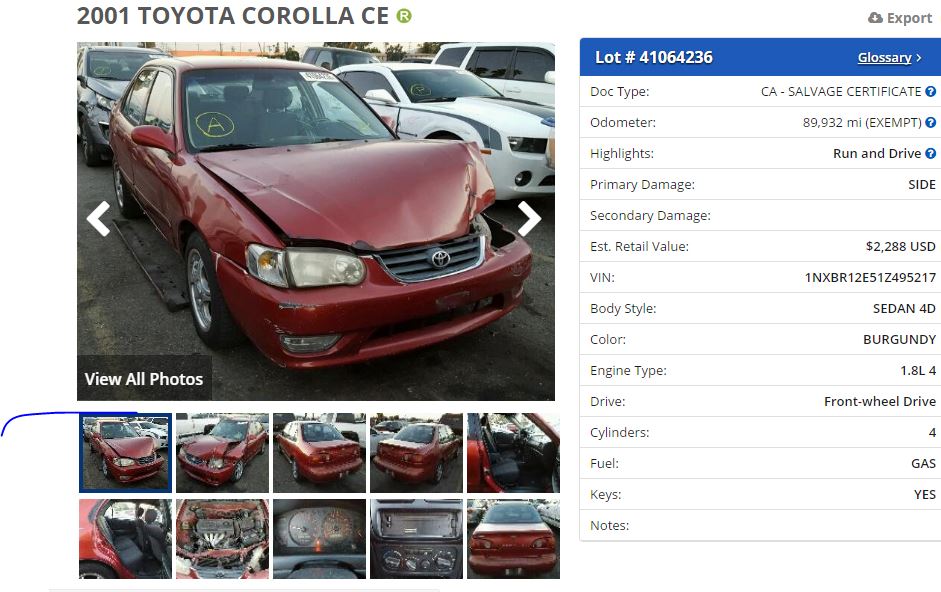Select the rear seat interior thumbnail
The image size is (941, 592).
point(125,539)
